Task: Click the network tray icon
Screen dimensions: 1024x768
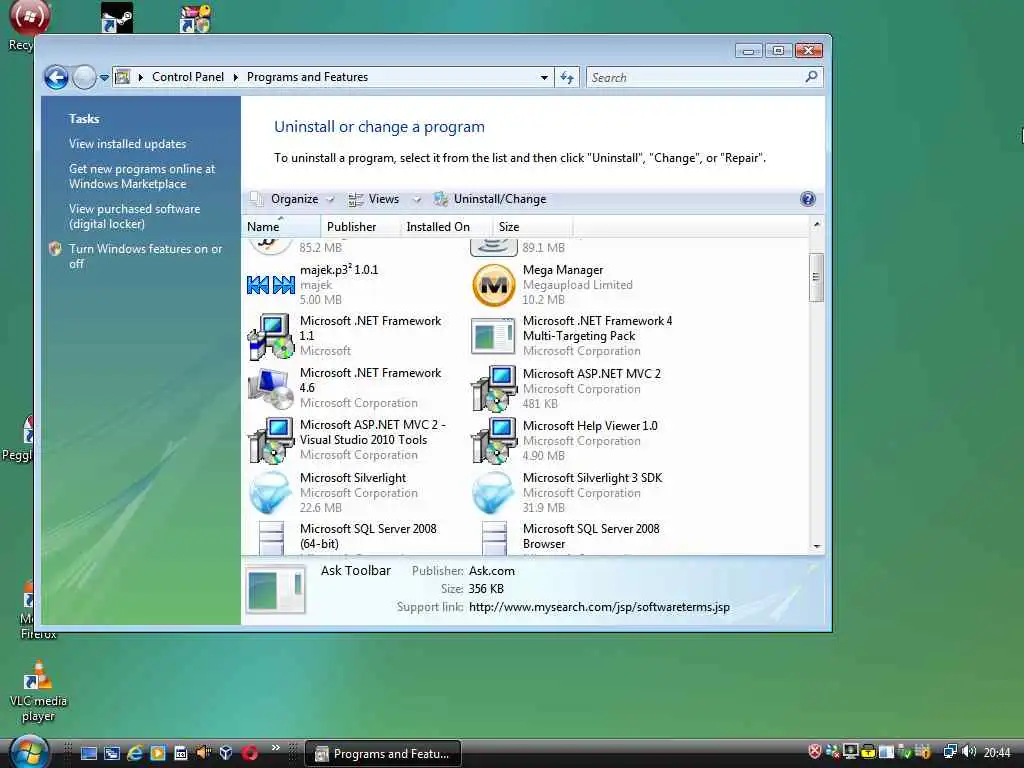Action: tap(950, 752)
